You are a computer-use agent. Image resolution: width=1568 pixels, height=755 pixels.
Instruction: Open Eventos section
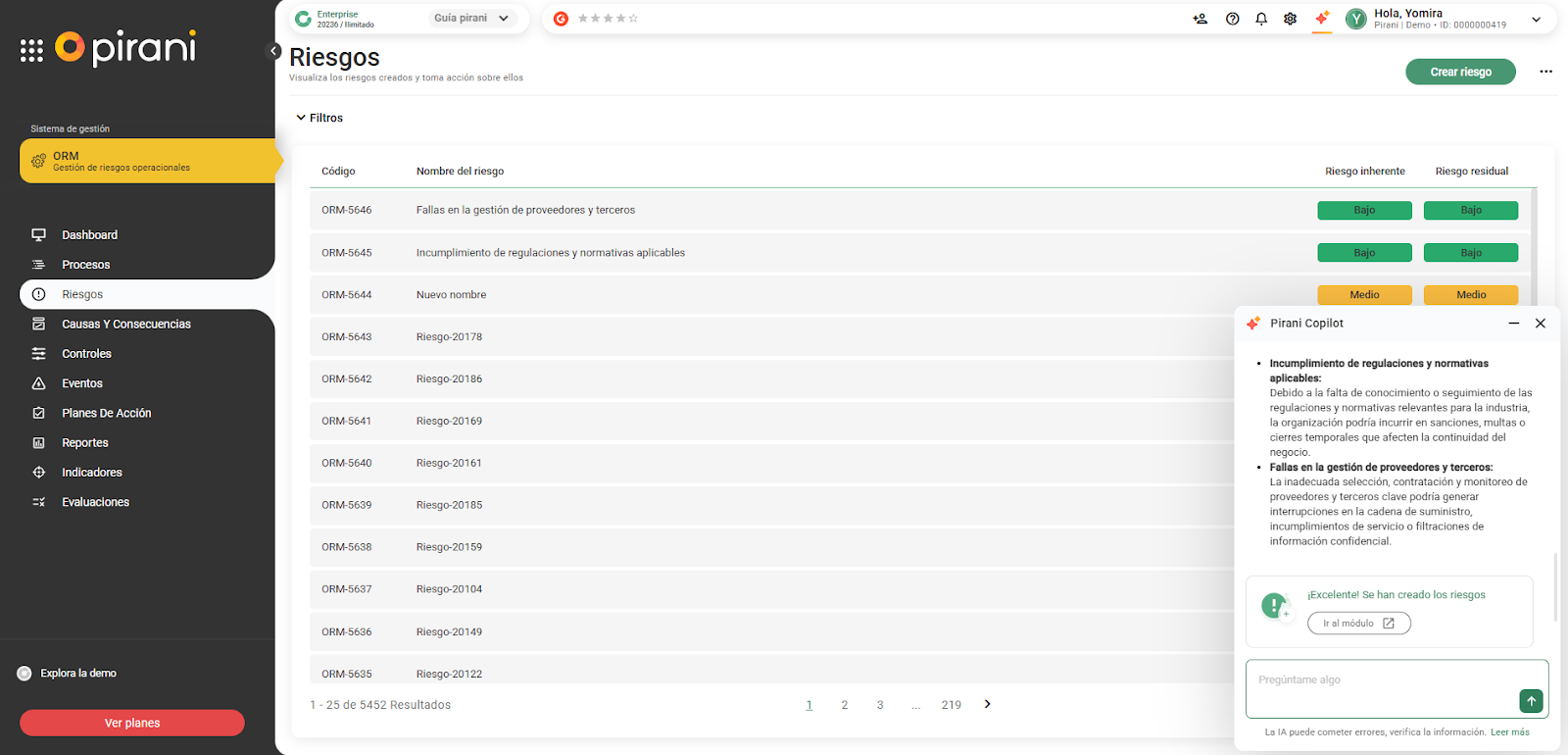pyautogui.click(x=81, y=383)
